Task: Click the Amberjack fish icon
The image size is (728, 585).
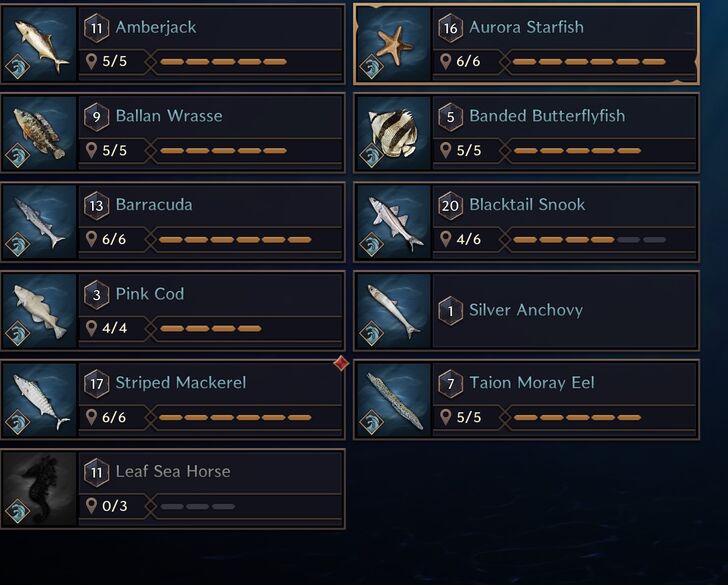Action: point(40,44)
